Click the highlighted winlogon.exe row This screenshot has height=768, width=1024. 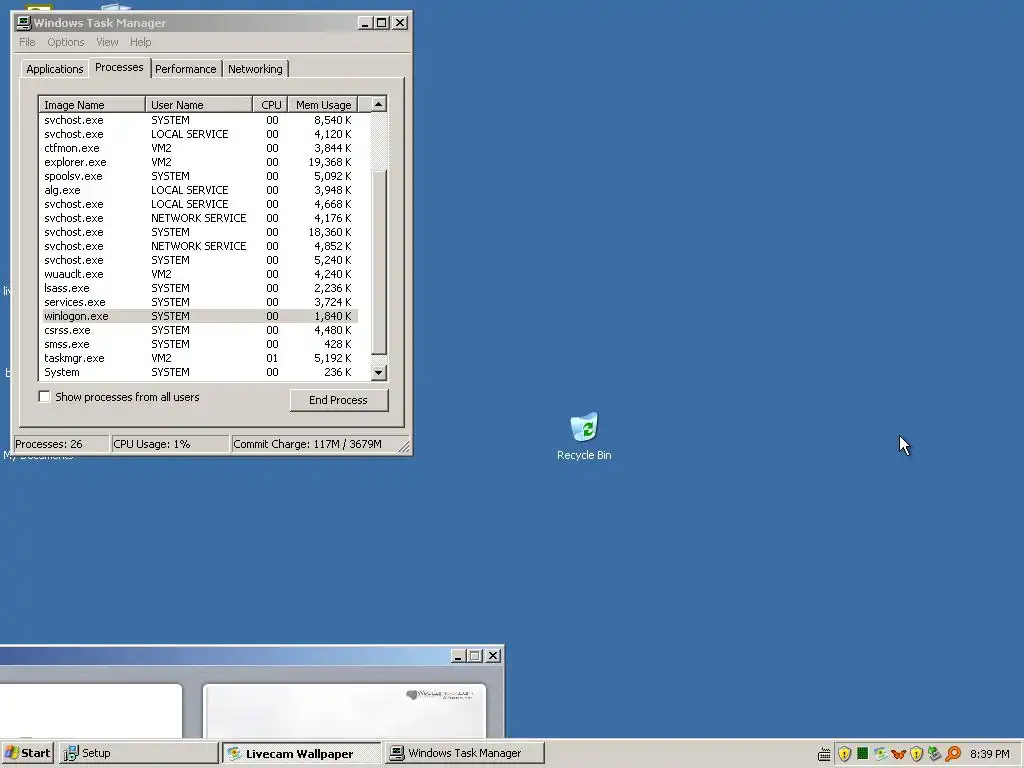pyautogui.click(x=198, y=316)
